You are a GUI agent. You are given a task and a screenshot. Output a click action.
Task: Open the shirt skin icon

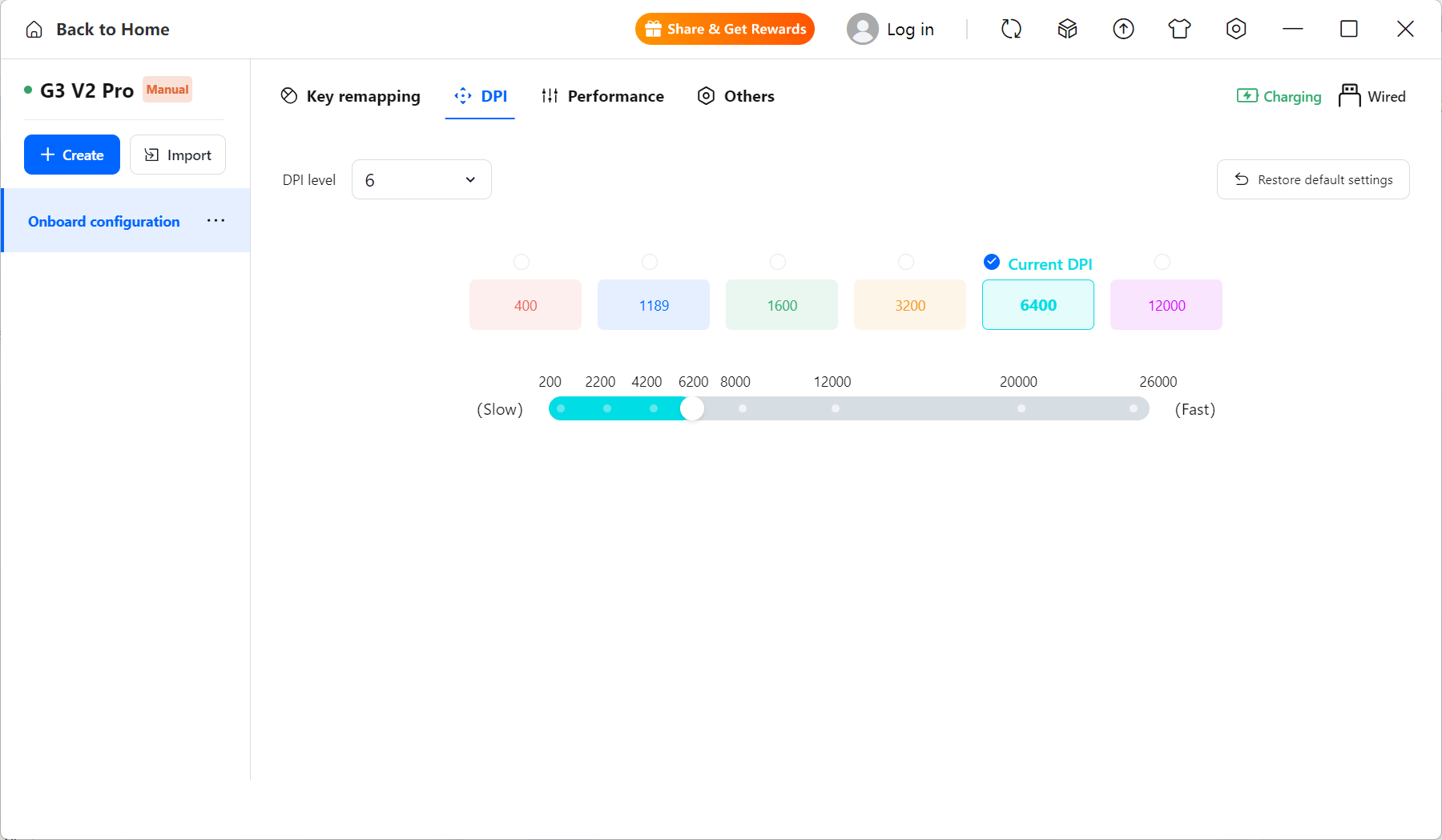1179,29
